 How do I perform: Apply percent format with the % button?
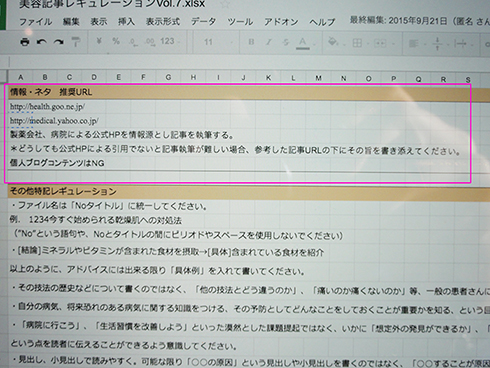coord(116,41)
